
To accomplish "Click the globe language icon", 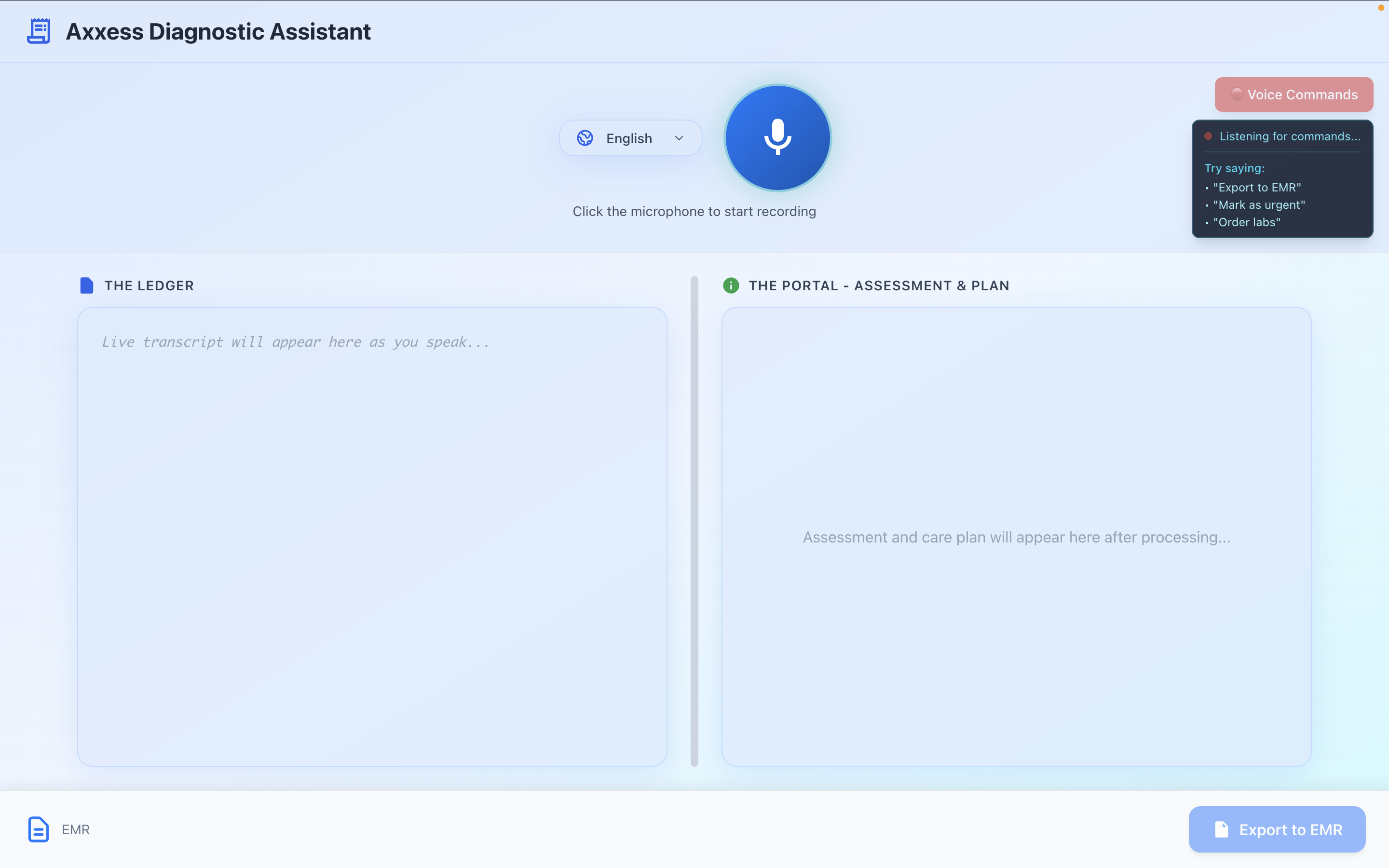I will (x=585, y=138).
